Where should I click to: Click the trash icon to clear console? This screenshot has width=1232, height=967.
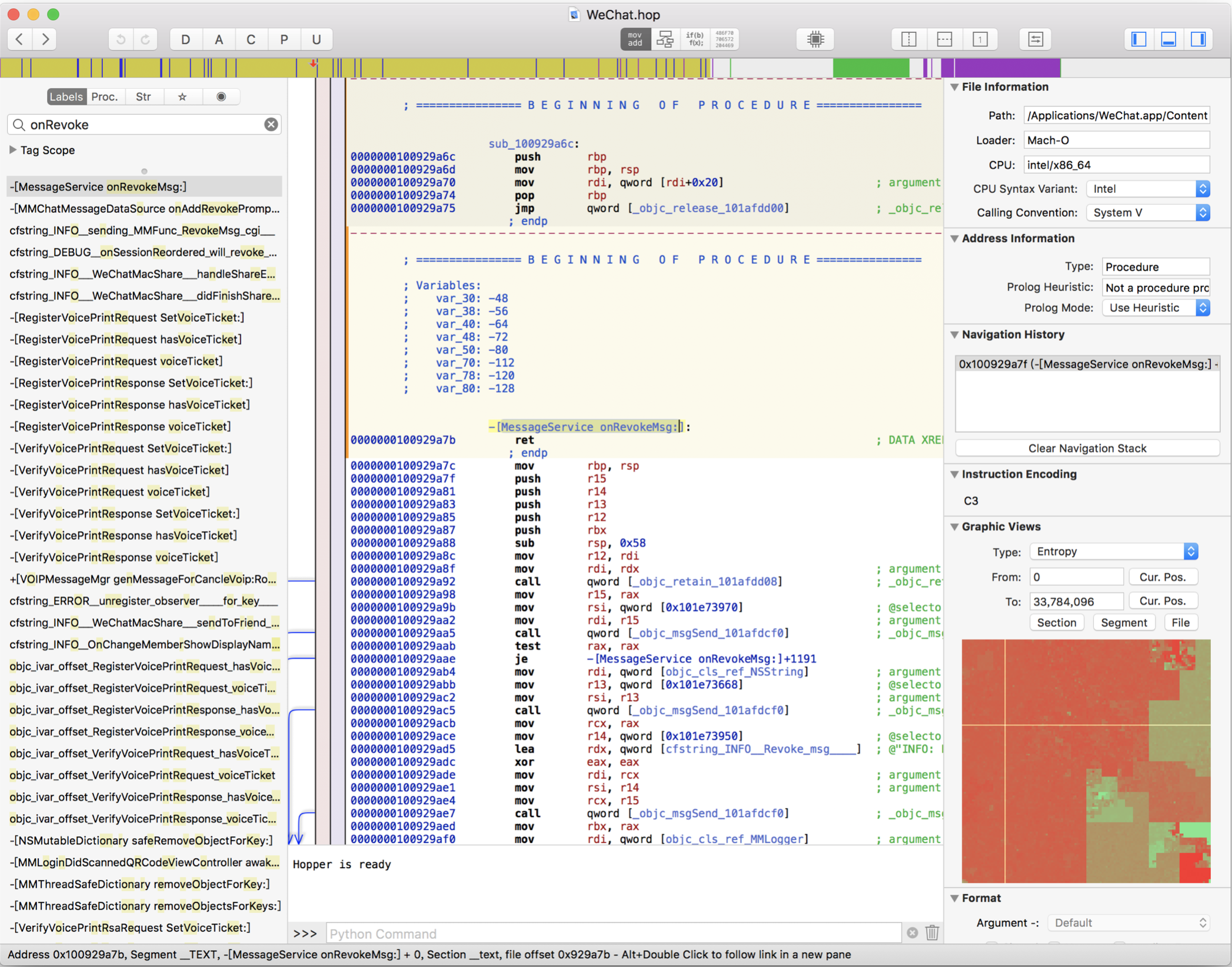click(932, 933)
